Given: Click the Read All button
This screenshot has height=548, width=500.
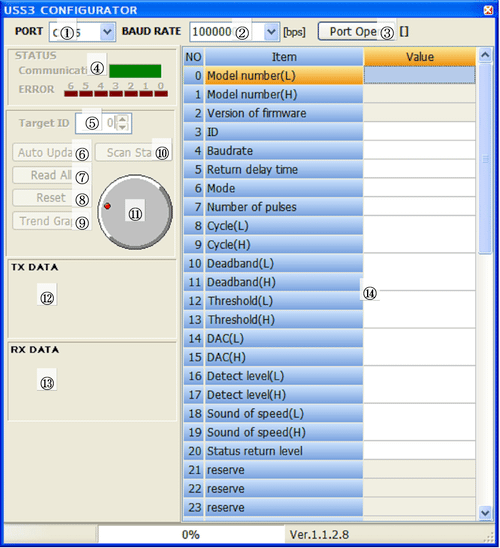Looking at the screenshot, I should (51, 175).
